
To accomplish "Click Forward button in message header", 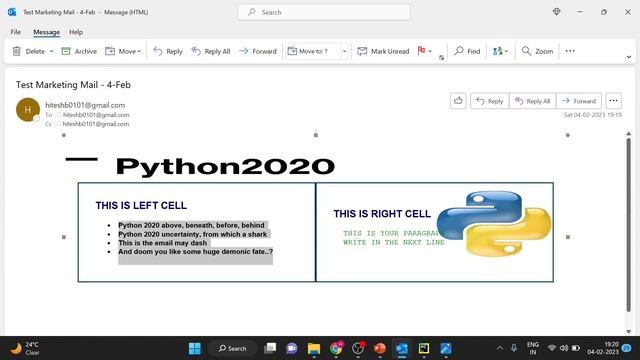I will 578,101.
